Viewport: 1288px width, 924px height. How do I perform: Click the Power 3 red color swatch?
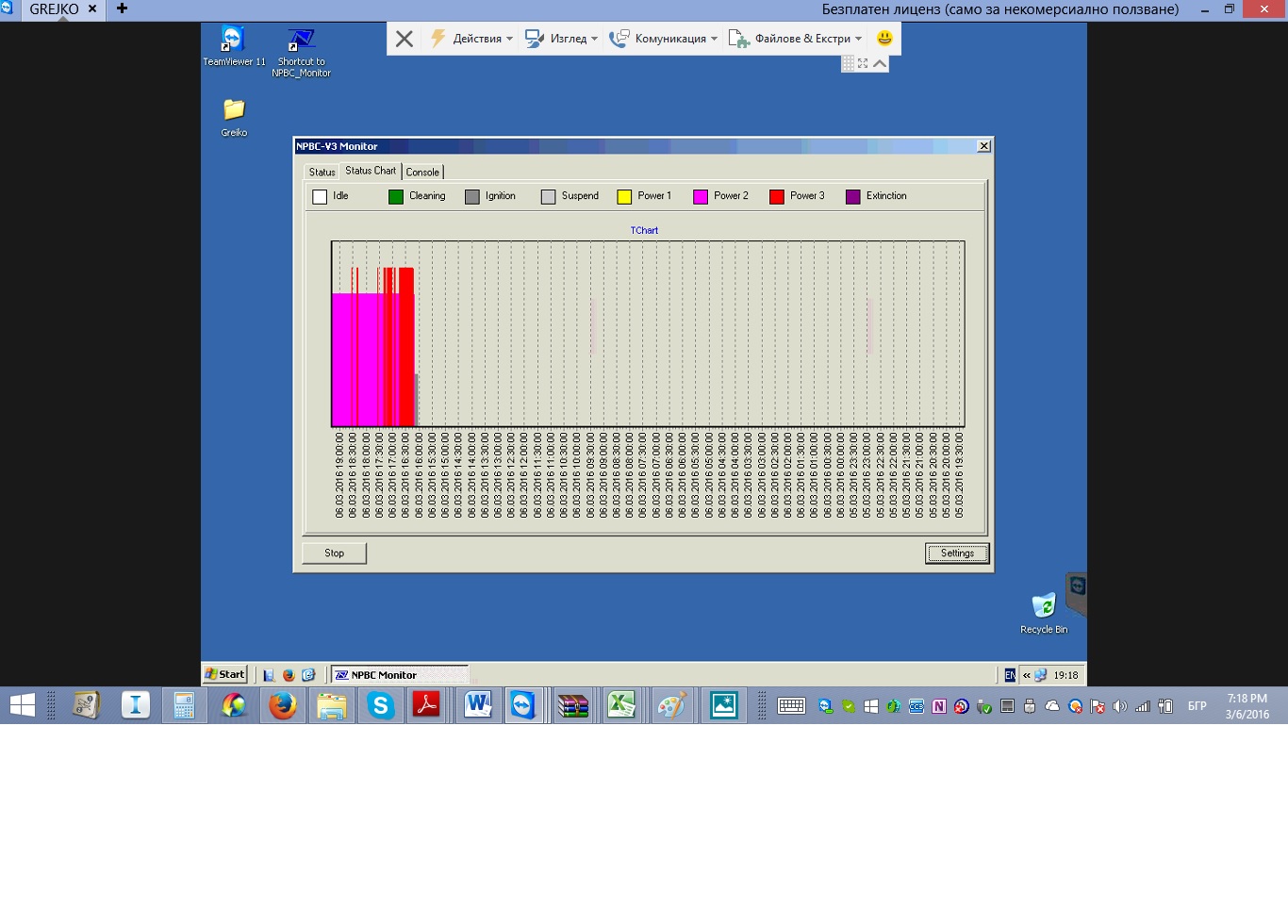(777, 197)
